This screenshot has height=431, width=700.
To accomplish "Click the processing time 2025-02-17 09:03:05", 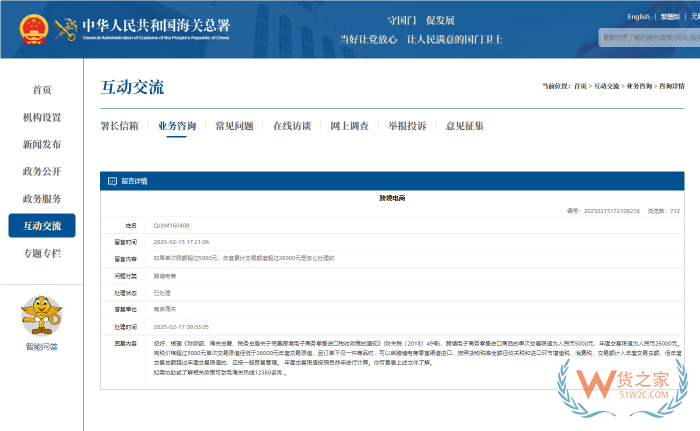I will [181, 327].
